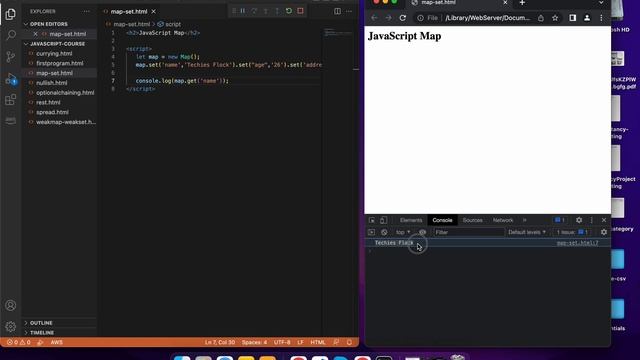Close the DevTools panel
640x360 pixels.
coord(604,220)
